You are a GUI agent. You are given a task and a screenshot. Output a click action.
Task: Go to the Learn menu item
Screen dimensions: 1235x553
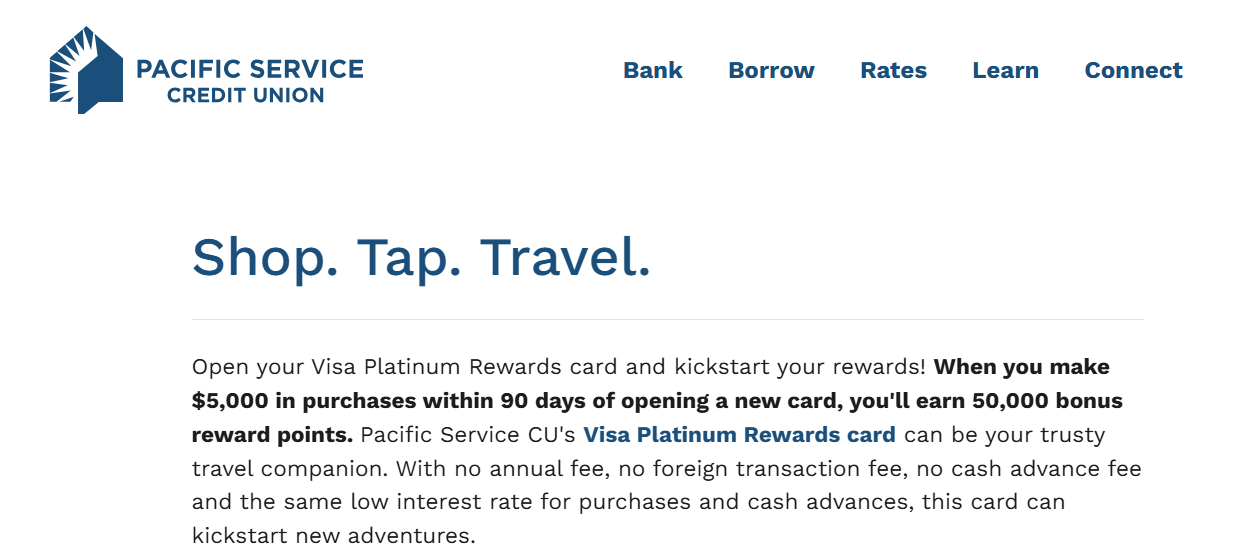tap(1005, 71)
